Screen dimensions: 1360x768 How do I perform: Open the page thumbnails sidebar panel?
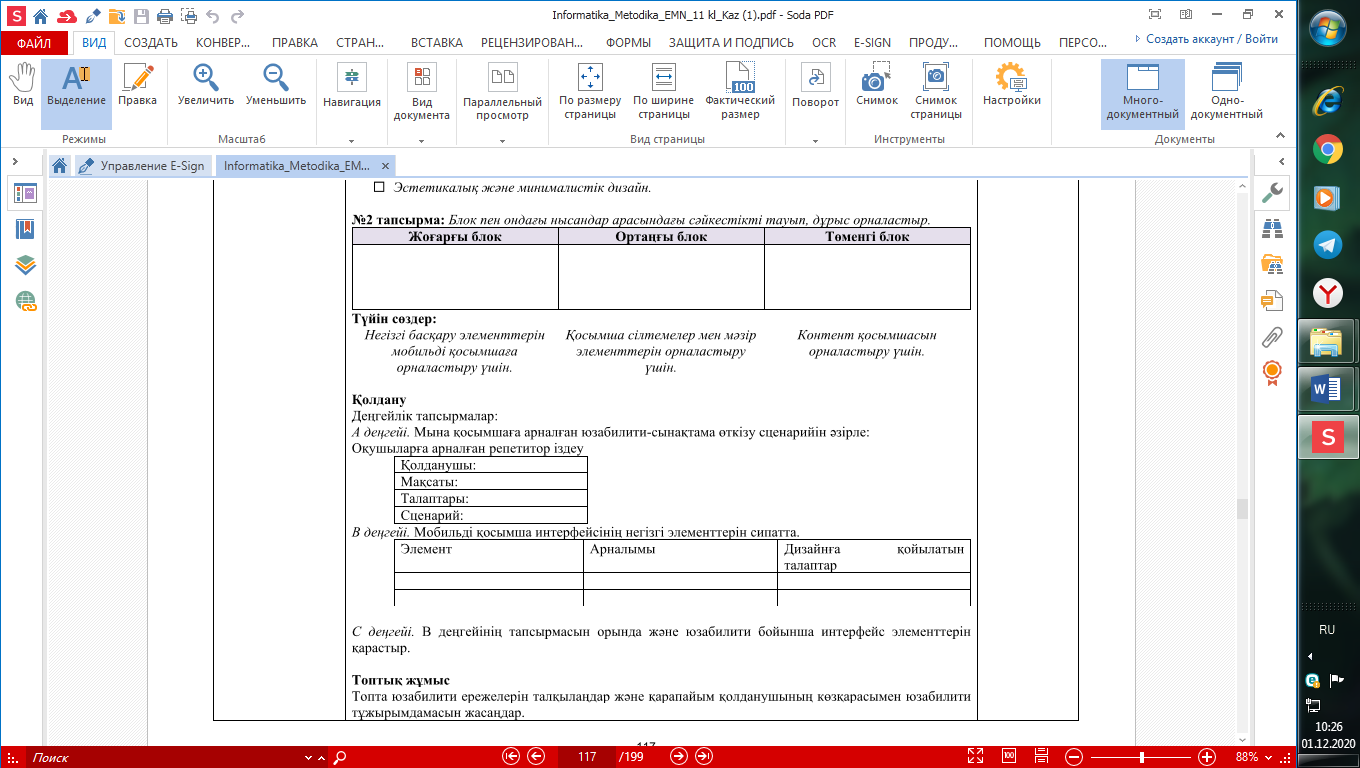(x=25, y=194)
